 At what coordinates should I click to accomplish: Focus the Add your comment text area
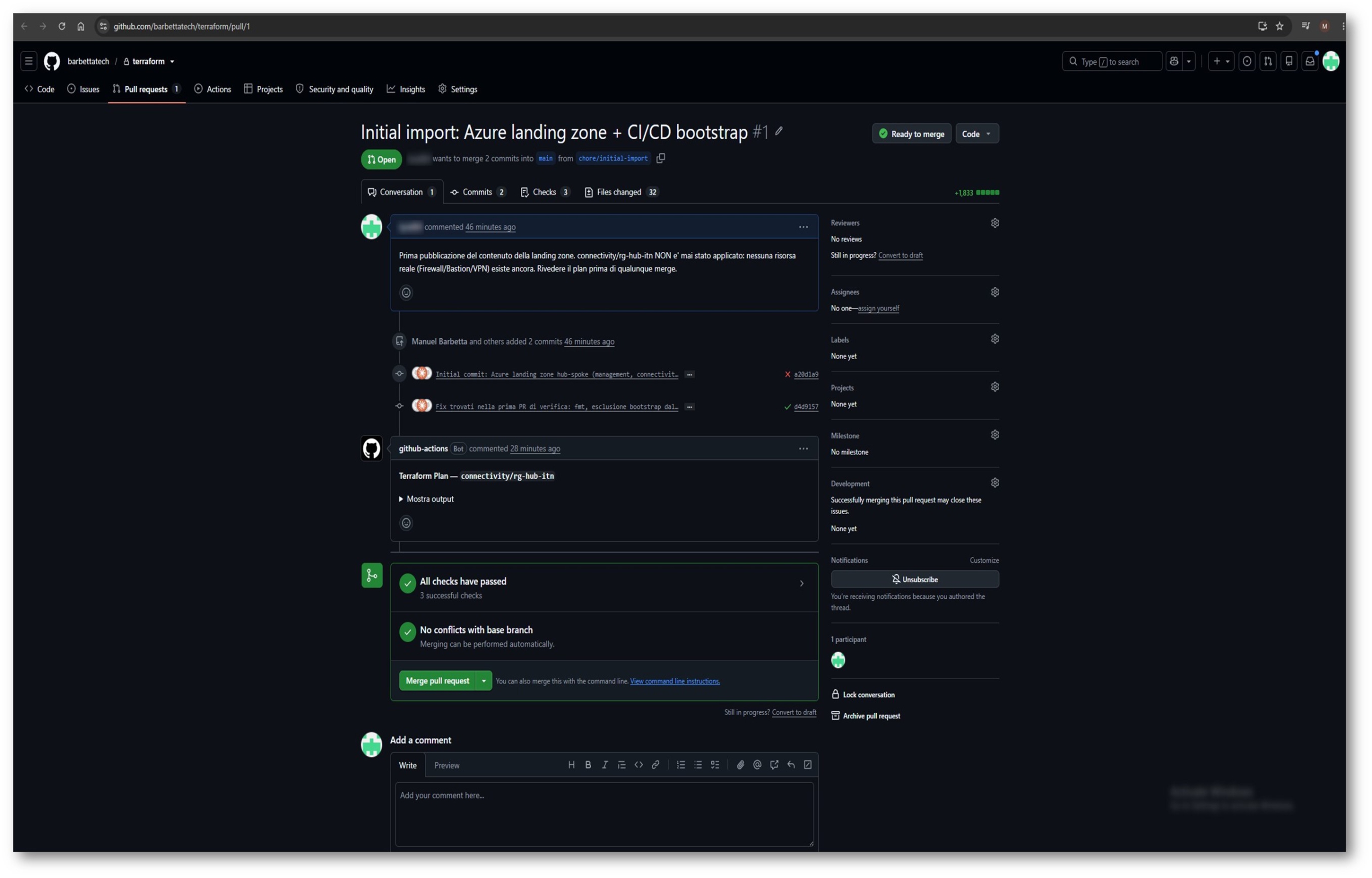pyautogui.click(x=604, y=815)
